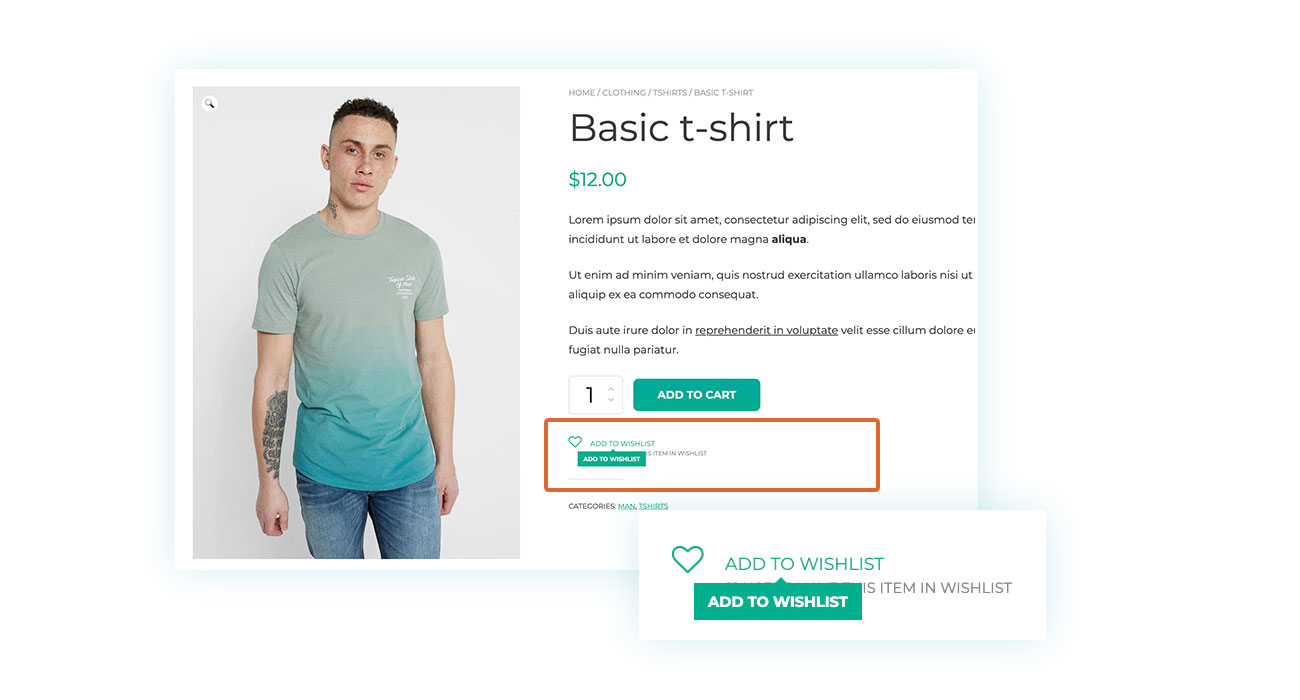Increase quantity with the up arrow
Viewport: 1300px width, 700px height.
point(611,388)
